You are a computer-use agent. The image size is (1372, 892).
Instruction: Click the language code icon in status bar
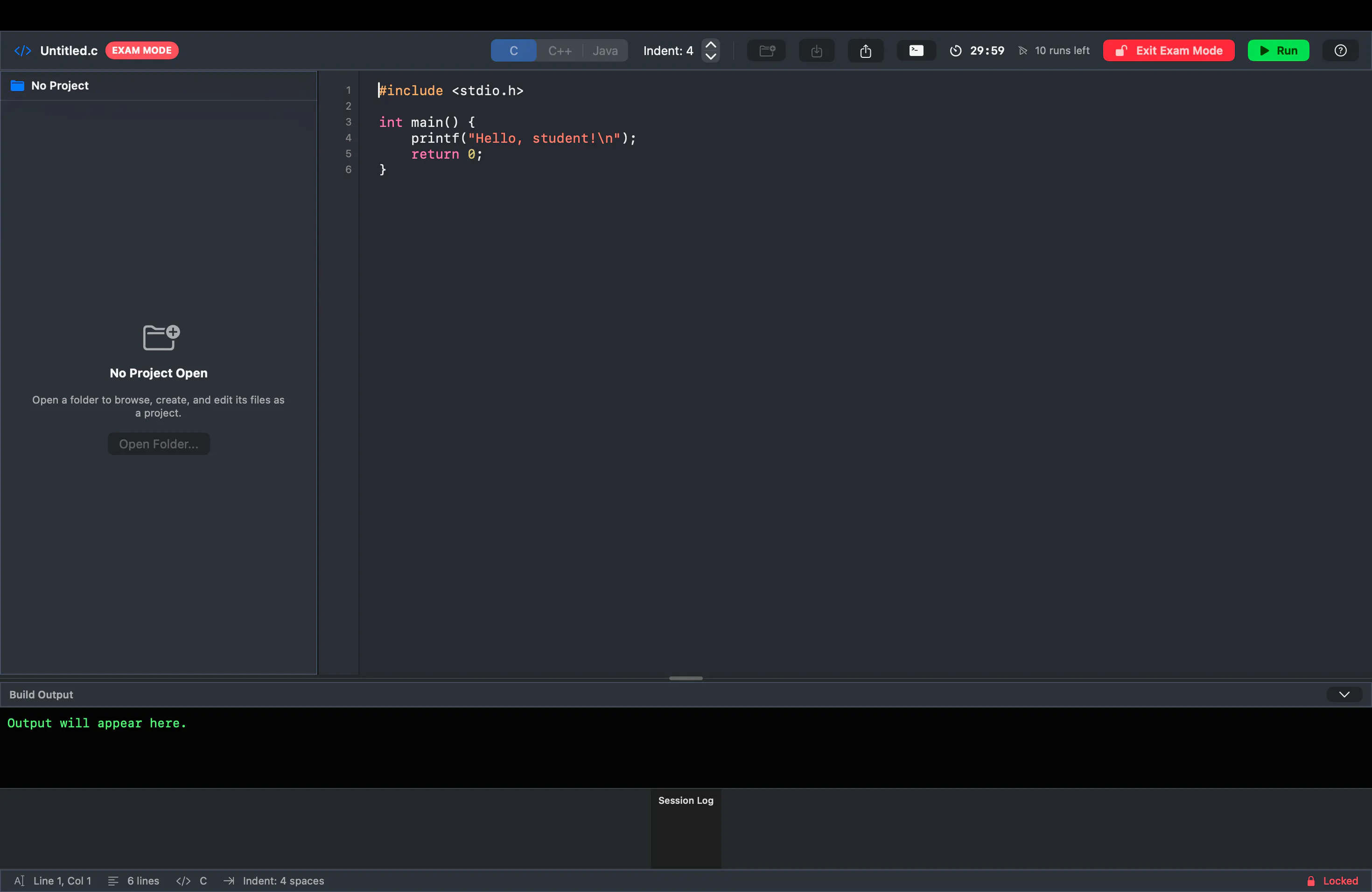183,880
